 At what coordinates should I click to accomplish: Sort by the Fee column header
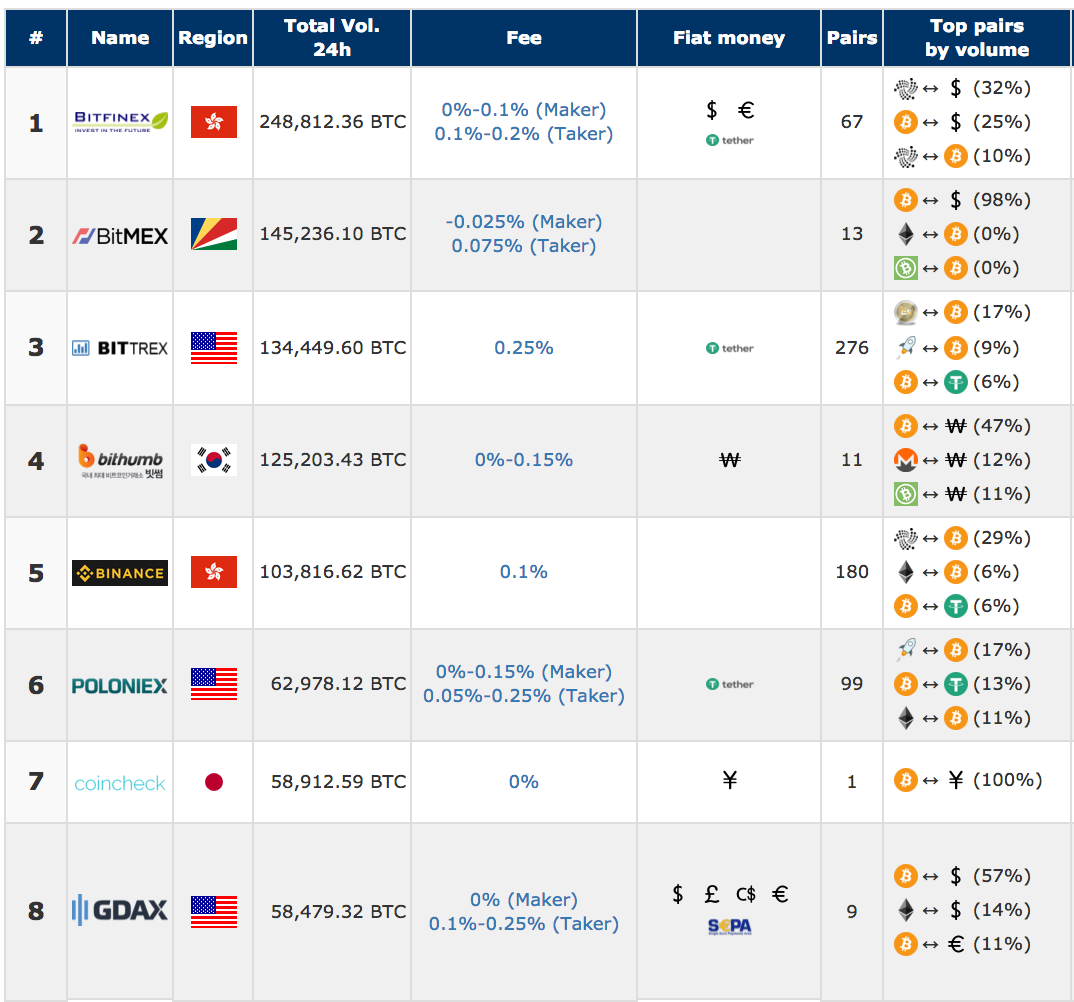[x=524, y=38]
